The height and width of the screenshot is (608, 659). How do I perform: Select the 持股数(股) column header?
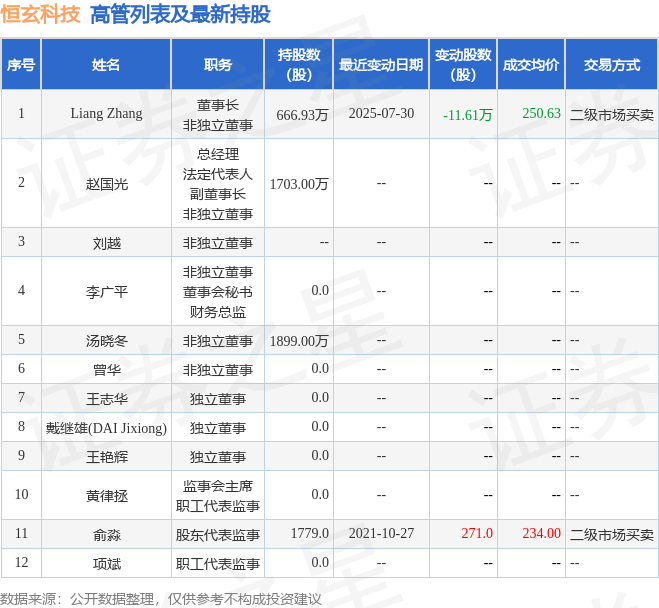coord(299,65)
